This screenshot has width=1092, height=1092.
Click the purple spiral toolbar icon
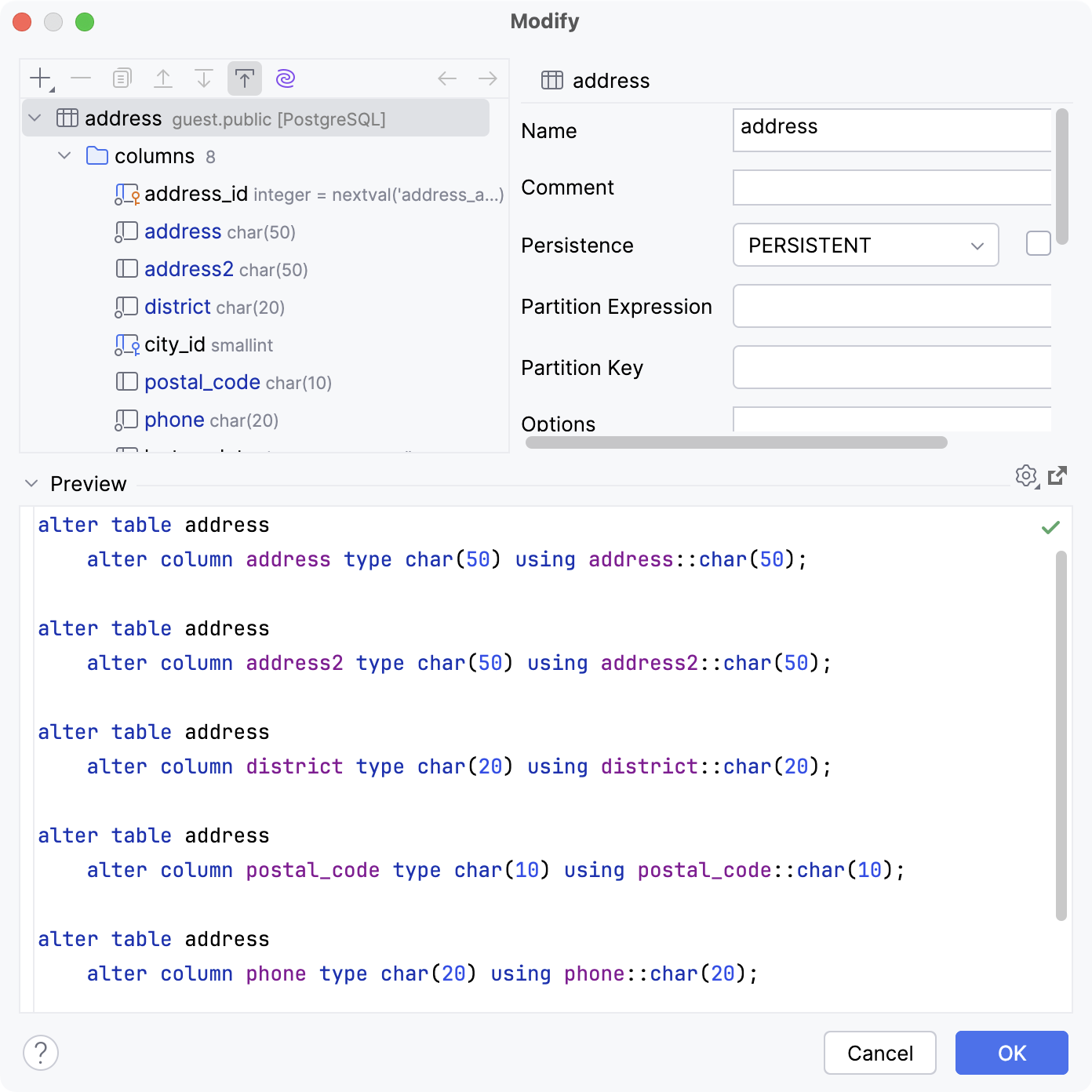tap(284, 78)
